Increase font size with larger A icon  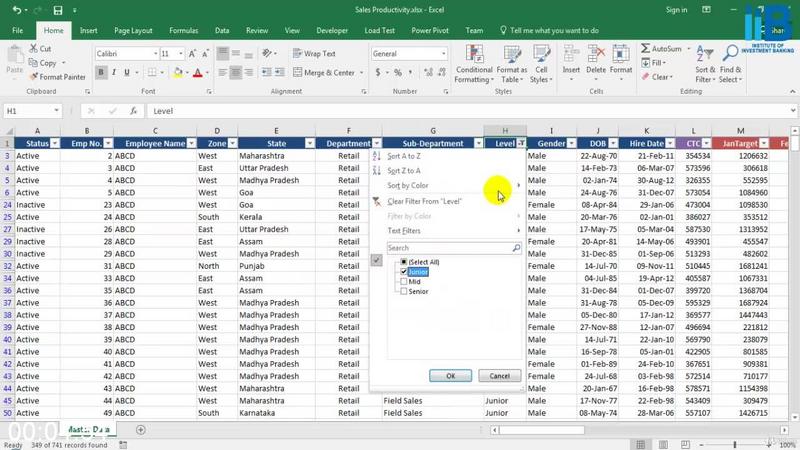tap(192, 54)
